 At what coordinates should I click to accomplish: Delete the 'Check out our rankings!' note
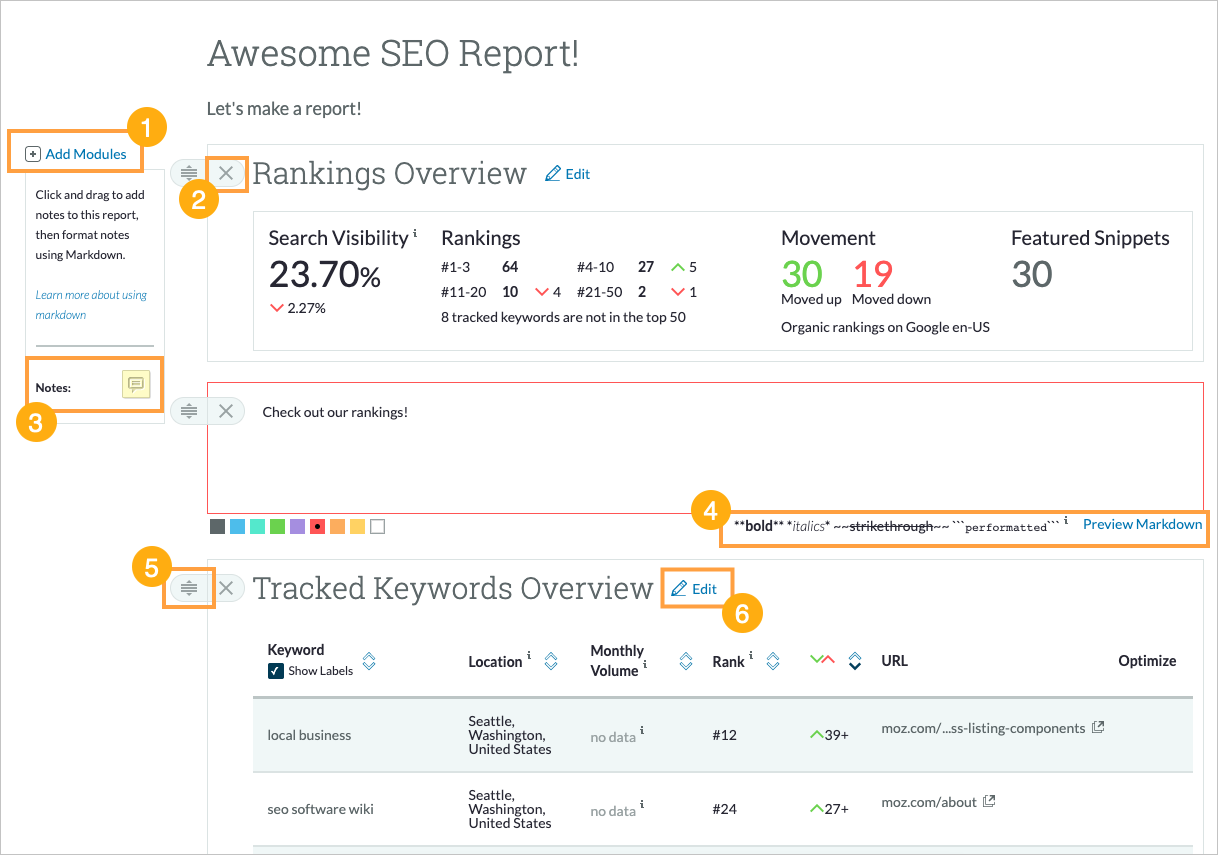[226, 411]
